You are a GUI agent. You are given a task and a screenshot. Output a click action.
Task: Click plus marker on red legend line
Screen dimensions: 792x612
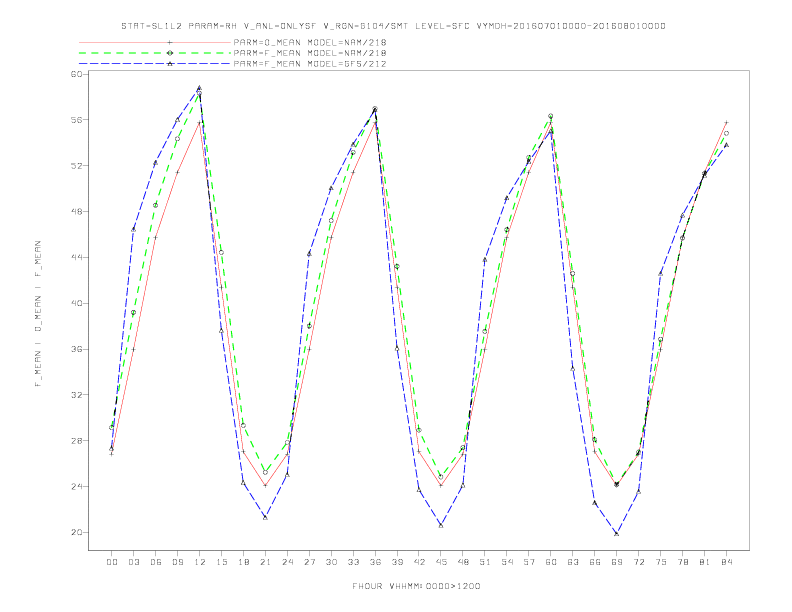tap(170, 42)
